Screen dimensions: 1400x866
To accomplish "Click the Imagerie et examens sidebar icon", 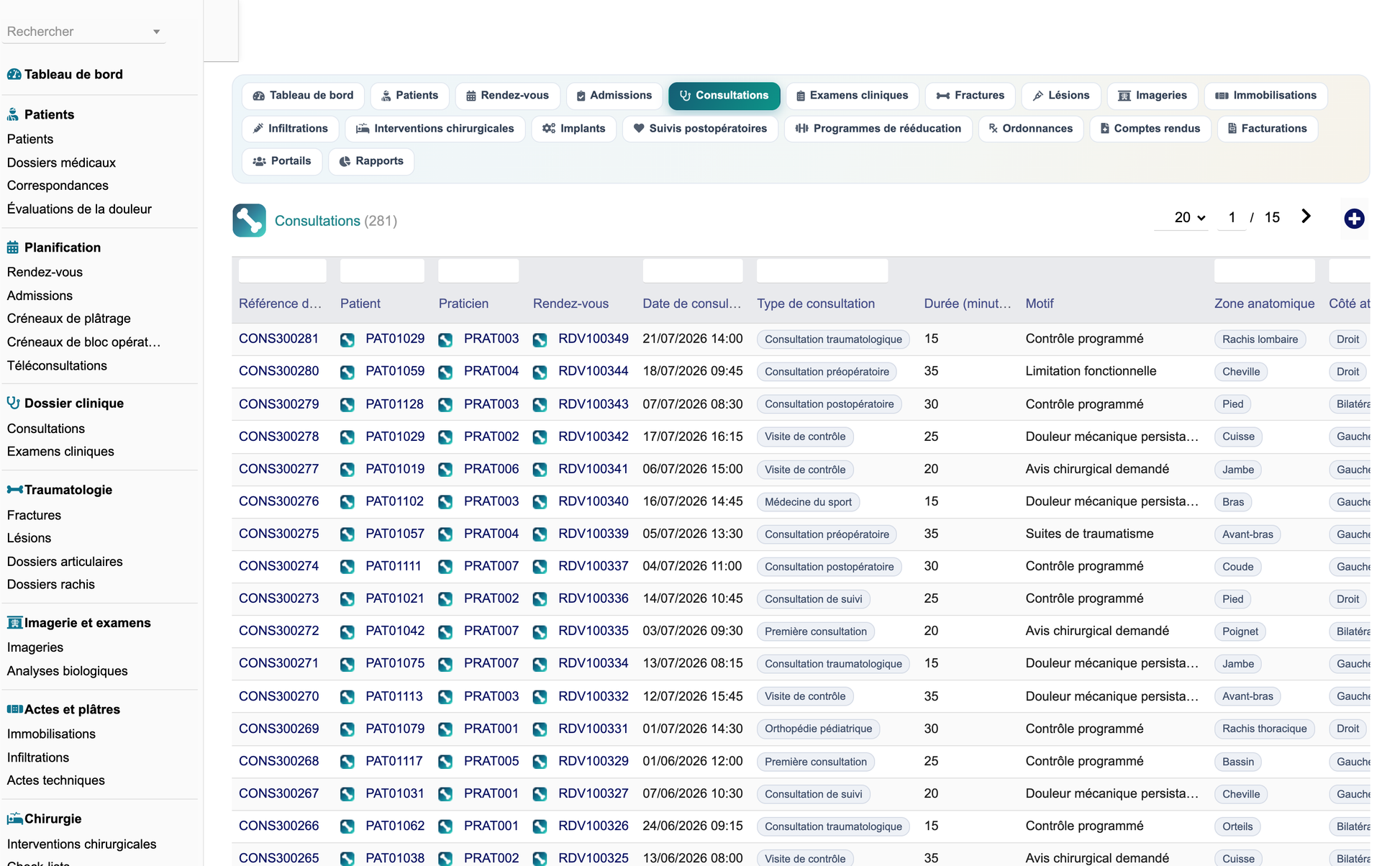I will [14, 623].
